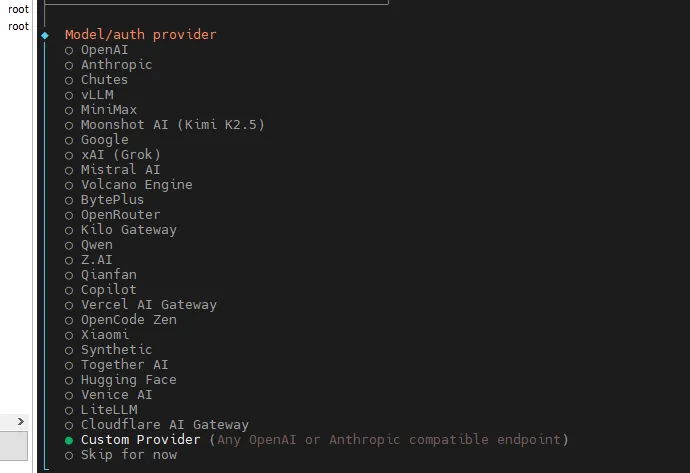Click the blue diamond prompt marker
The height and width of the screenshot is (473, 690).
click(x=45, y=35)
